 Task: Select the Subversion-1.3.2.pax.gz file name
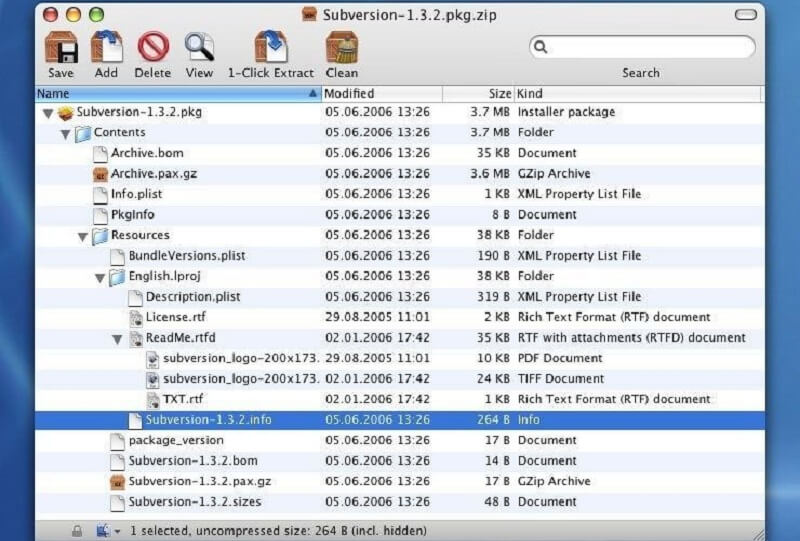[199, 481]
